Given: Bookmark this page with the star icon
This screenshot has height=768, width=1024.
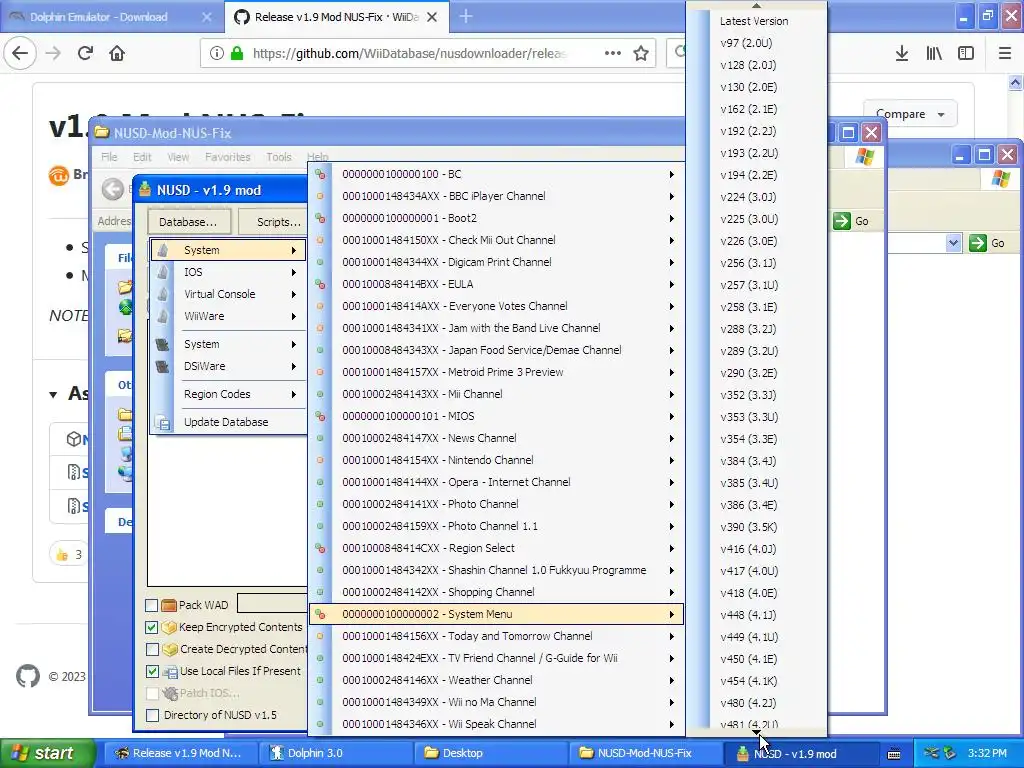Looking at the screenshot, I should pos(641,53).
